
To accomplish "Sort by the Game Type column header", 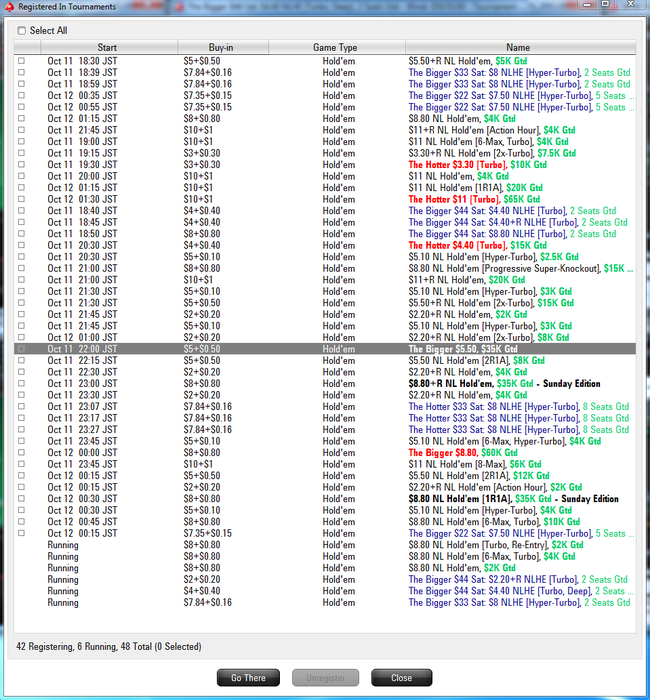I will [x=335, y=47].
